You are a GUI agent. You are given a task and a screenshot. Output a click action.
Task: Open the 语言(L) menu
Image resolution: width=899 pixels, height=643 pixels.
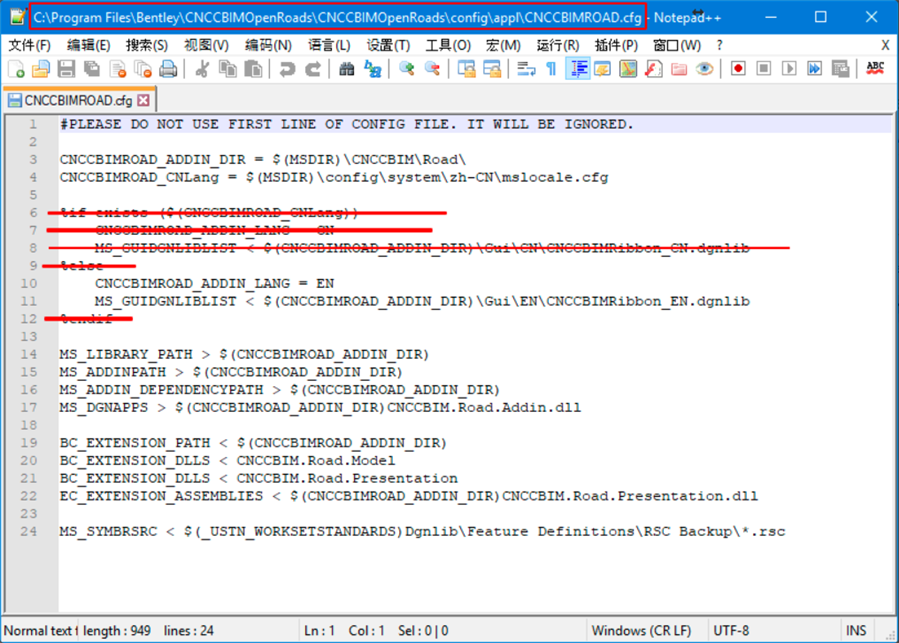(329, 45)
